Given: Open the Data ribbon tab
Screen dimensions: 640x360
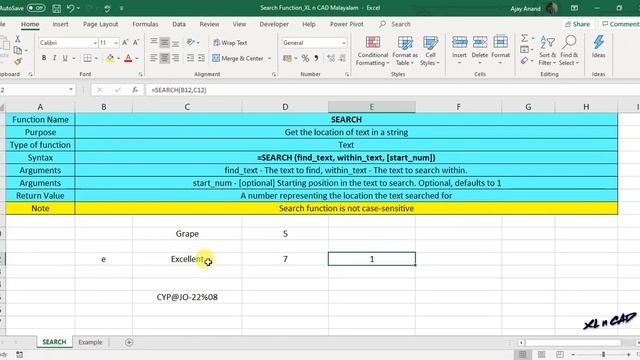Looking at the screenshot, I should [x=179, y=24].
